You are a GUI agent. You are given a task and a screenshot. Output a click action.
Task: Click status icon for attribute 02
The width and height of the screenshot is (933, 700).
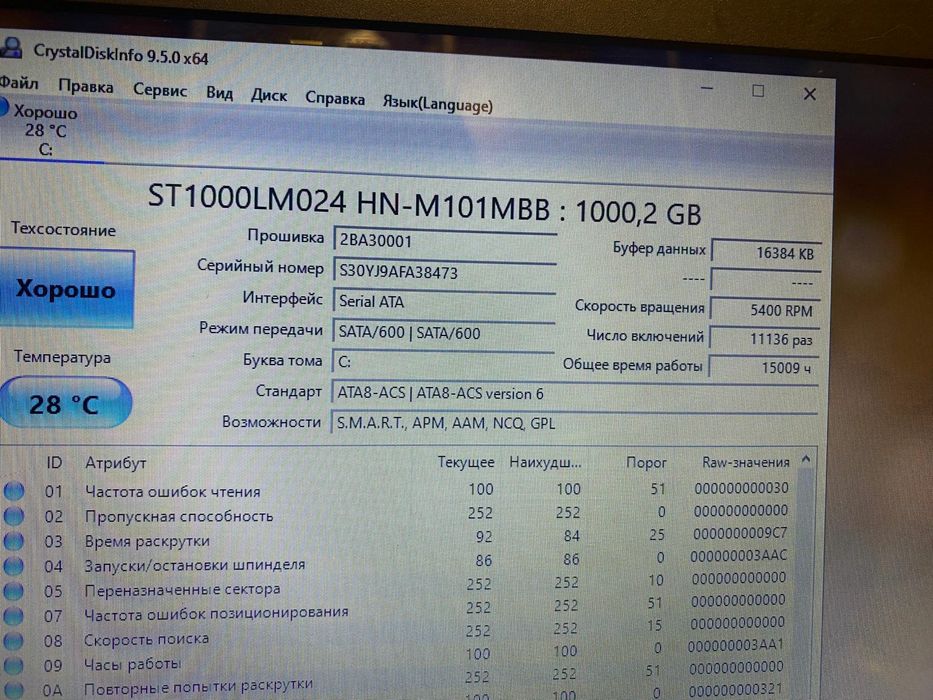coord(14,516)
